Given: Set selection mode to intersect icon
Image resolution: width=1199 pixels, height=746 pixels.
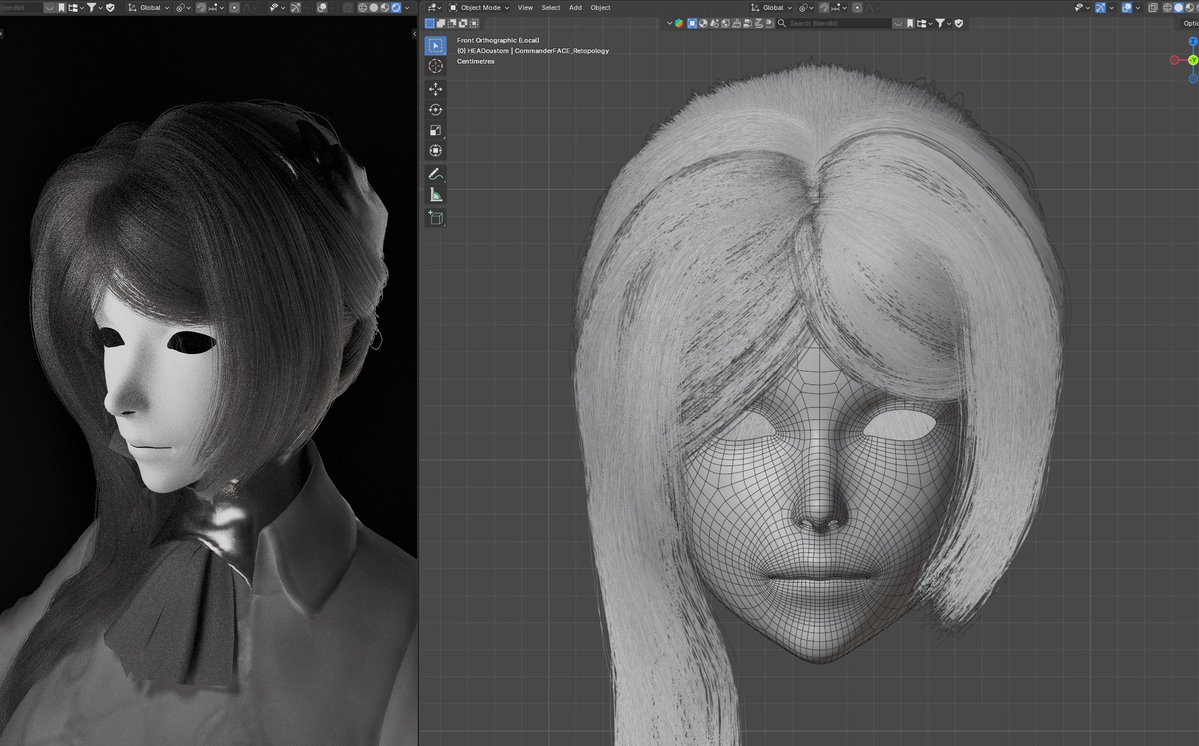Looking at the screenshot, I should pyautogui.click(x=474, y=23).
